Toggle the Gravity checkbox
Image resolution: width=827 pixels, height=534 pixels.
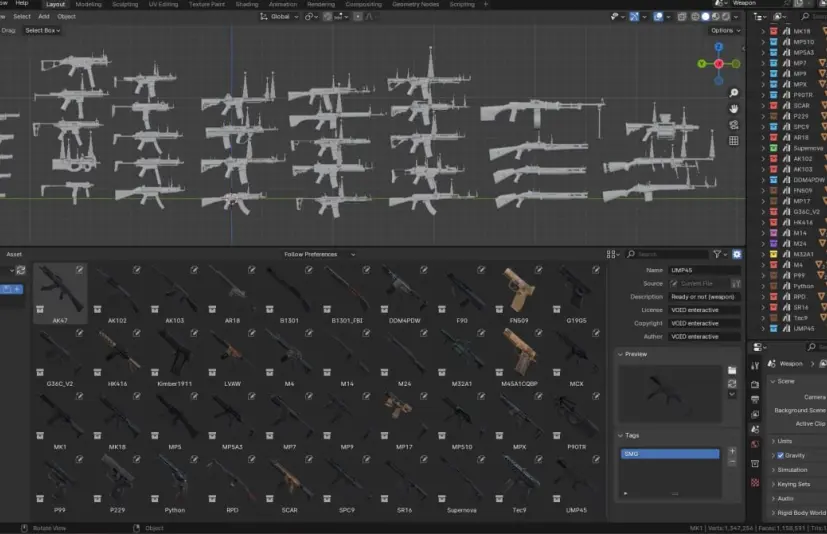tap(781, 455)
